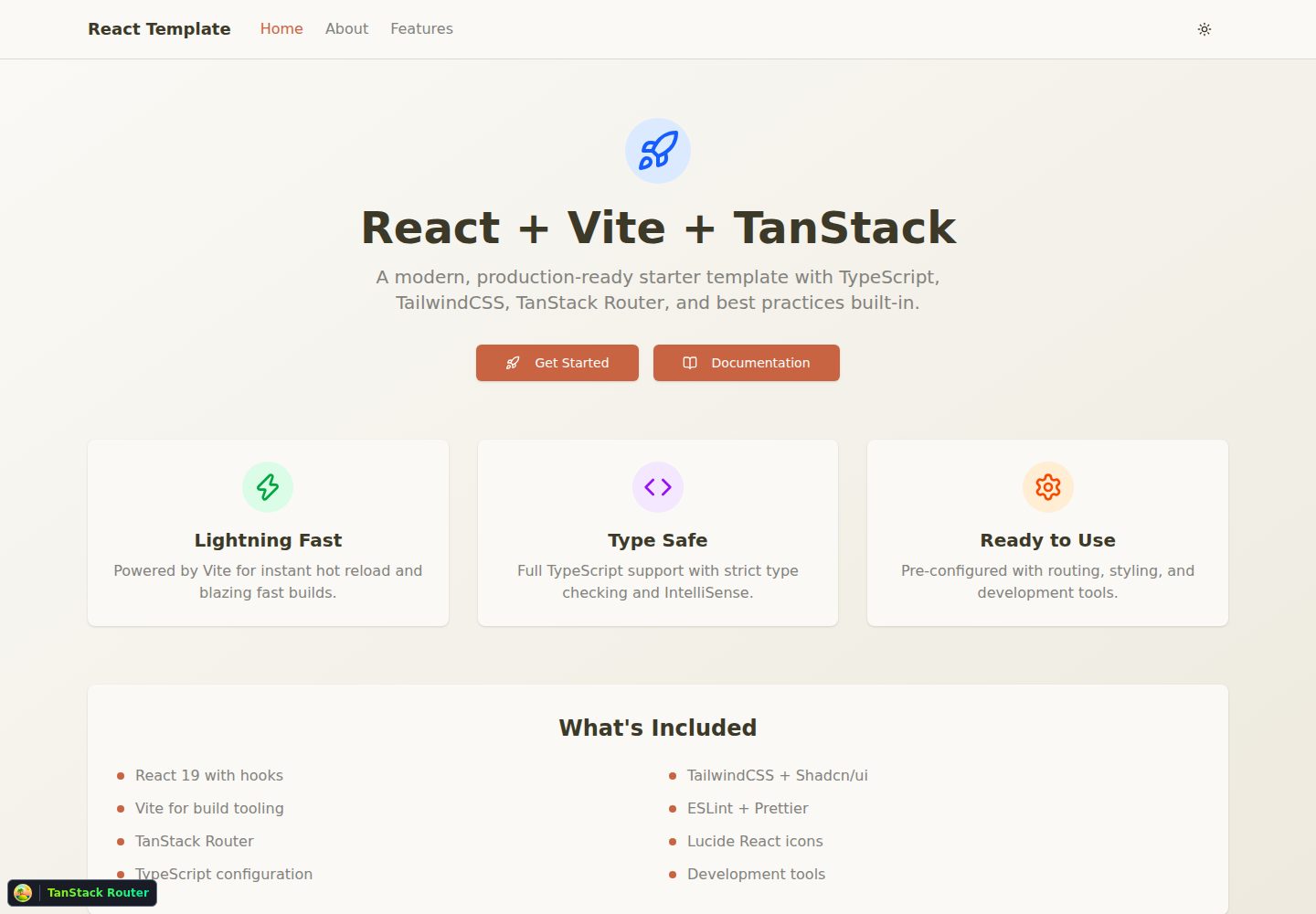Viewport: 1316px width, 914px height.
Task: Click the green lightning bolt icon
Action: pos(268,487)
